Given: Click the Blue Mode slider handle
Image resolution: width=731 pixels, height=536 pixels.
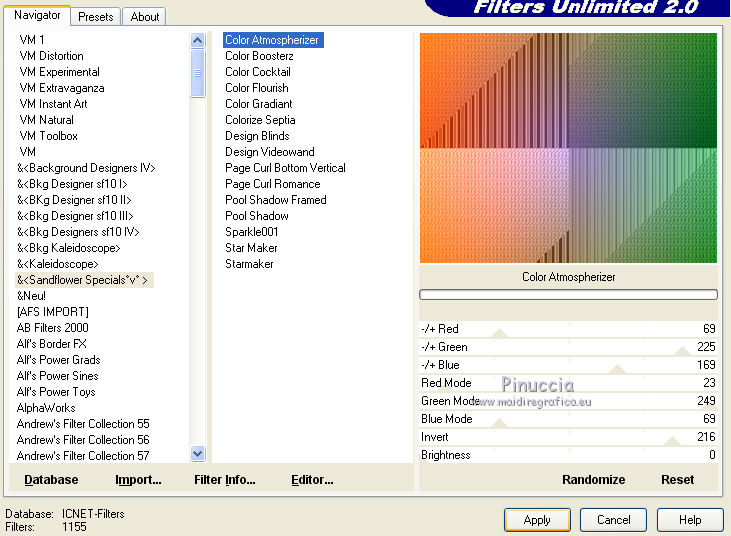Looking at the screenshot, I should click(x=500, y=423).
